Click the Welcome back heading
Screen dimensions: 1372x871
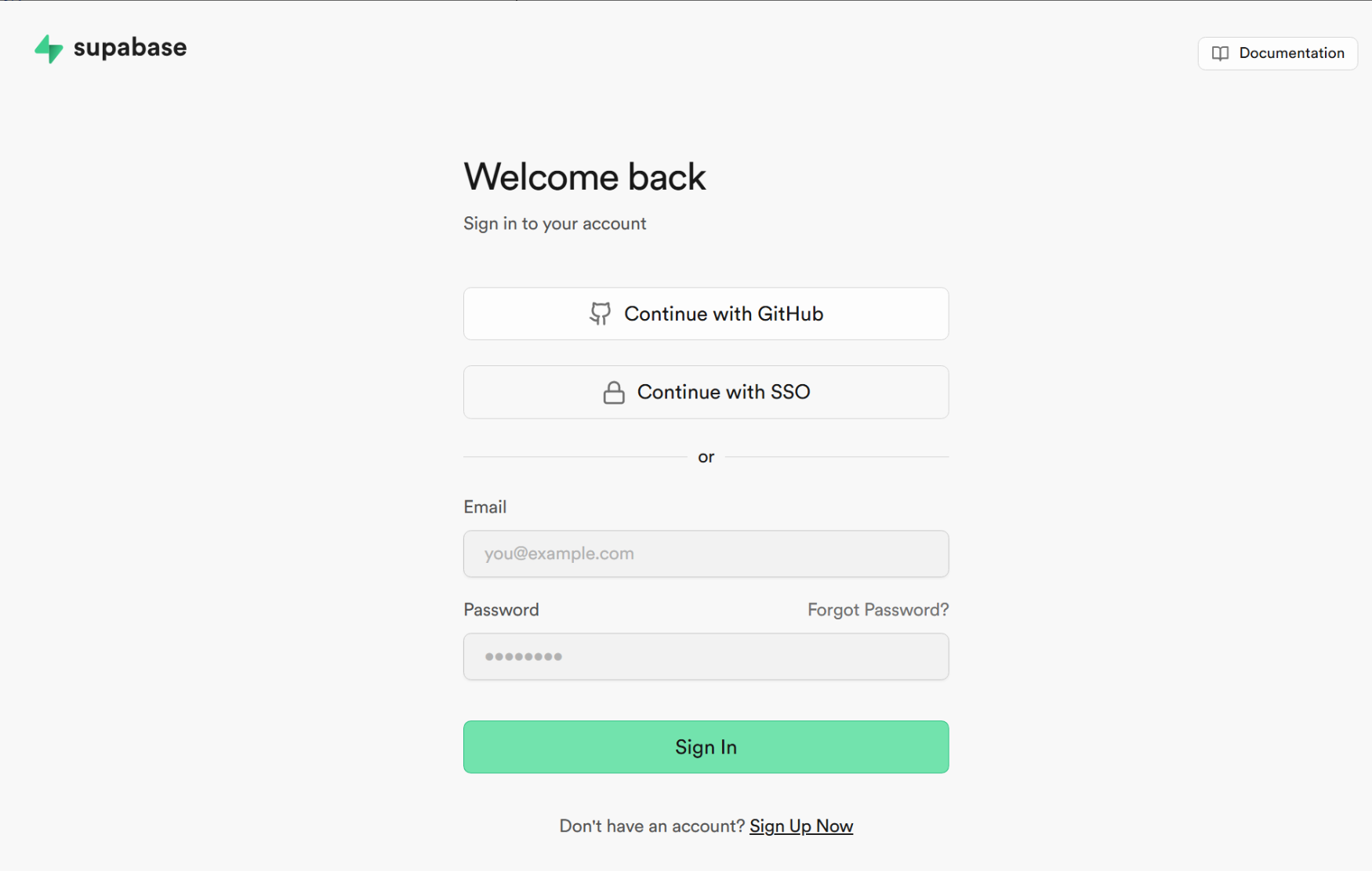(584, 177)
